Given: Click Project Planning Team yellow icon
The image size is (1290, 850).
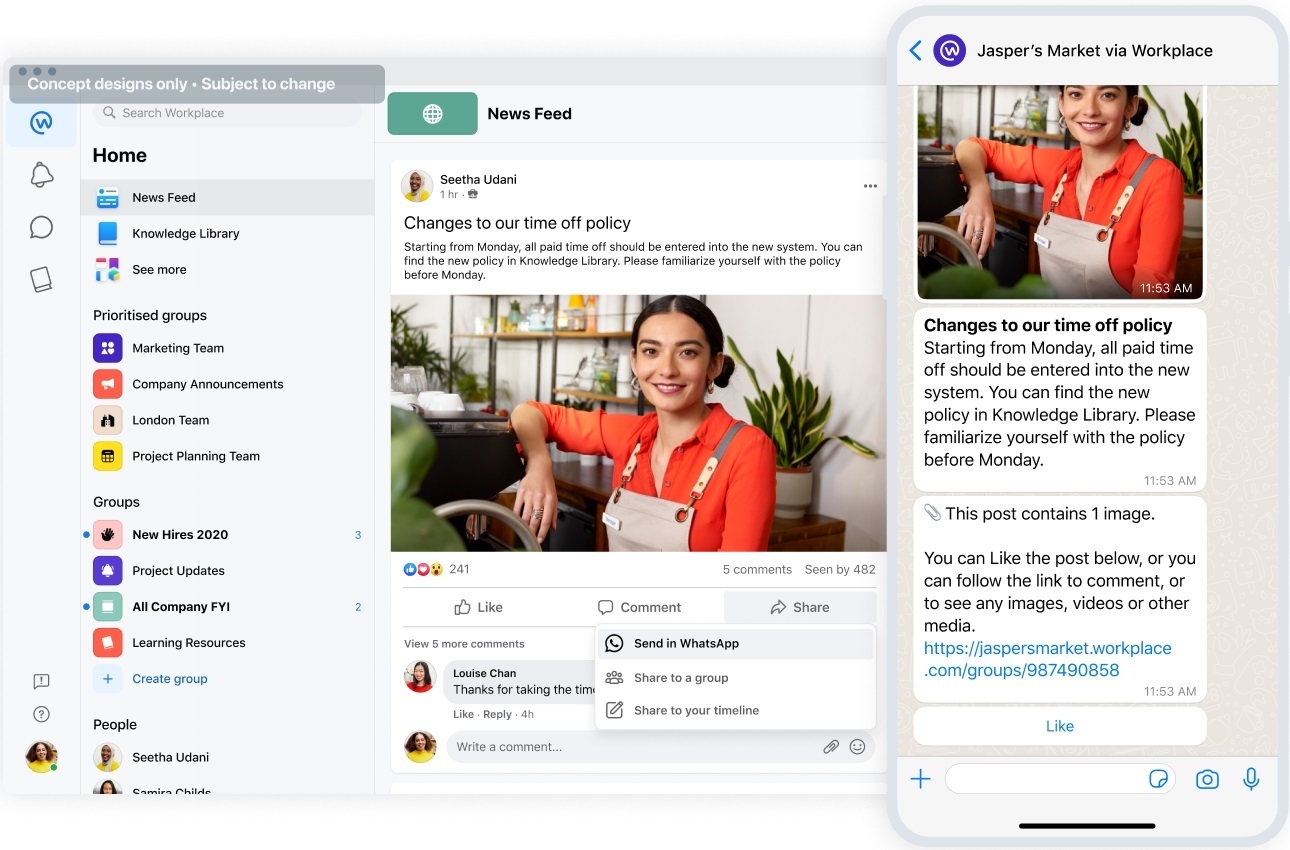Looking at the screenshot, I should (108, 456).
